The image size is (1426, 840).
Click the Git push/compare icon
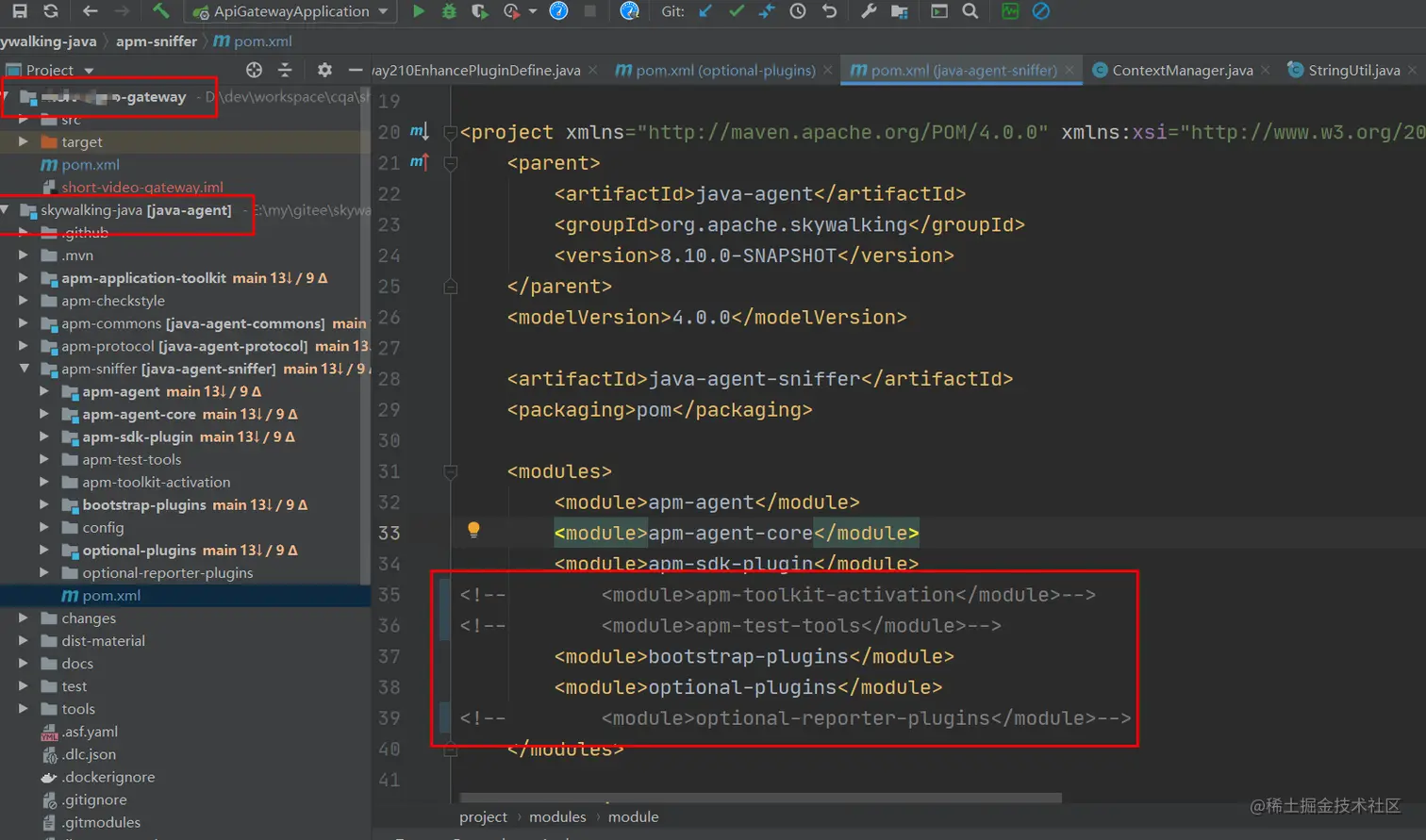tap(767, 11)
